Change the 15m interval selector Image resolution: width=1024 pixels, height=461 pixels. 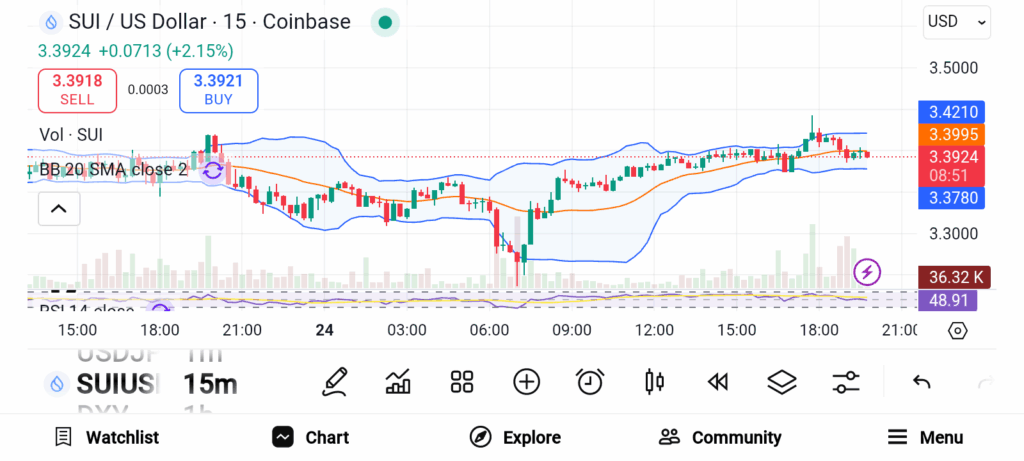(x=210, y=383)
